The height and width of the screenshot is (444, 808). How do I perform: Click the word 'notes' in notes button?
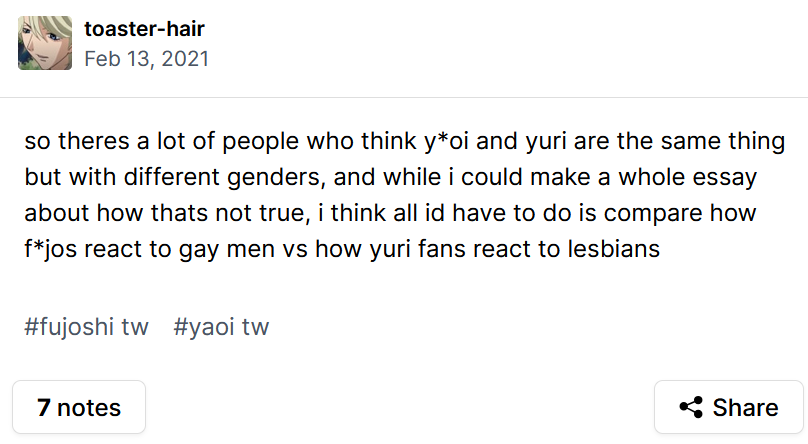89,408
